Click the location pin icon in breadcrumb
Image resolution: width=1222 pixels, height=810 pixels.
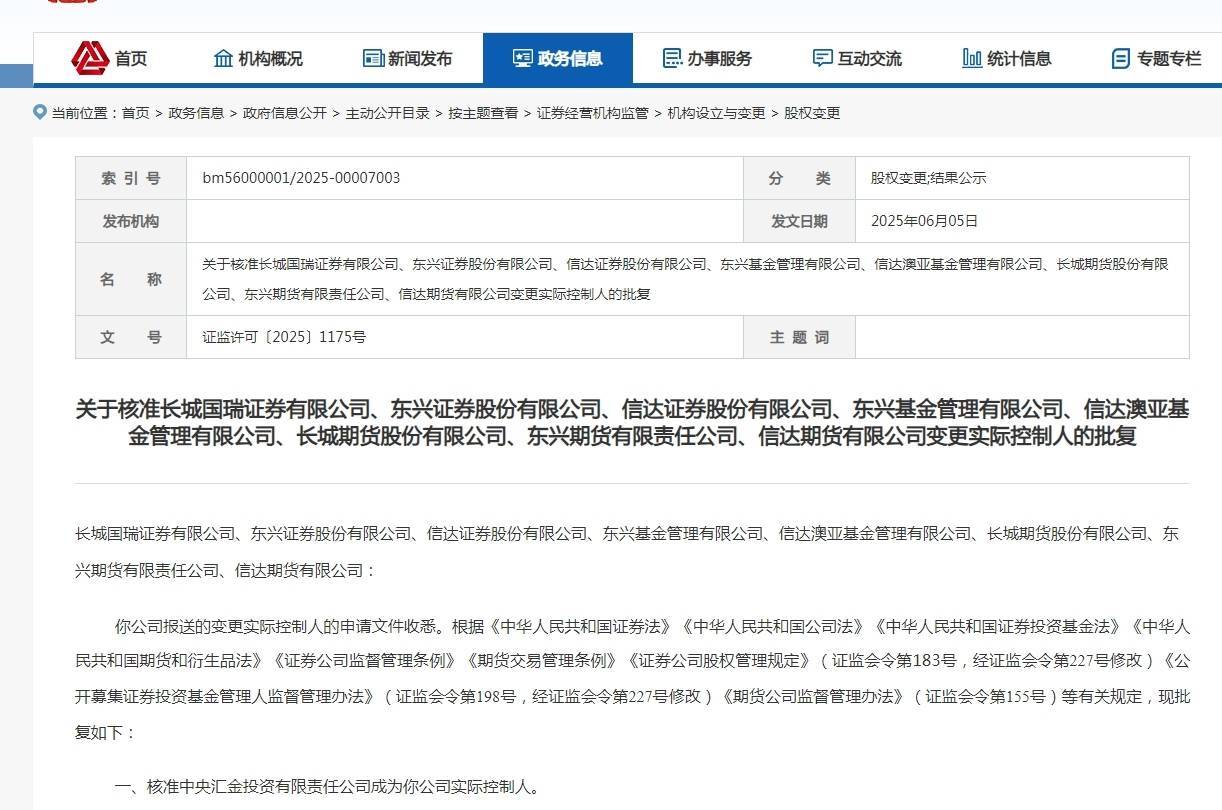coord(40,112)
